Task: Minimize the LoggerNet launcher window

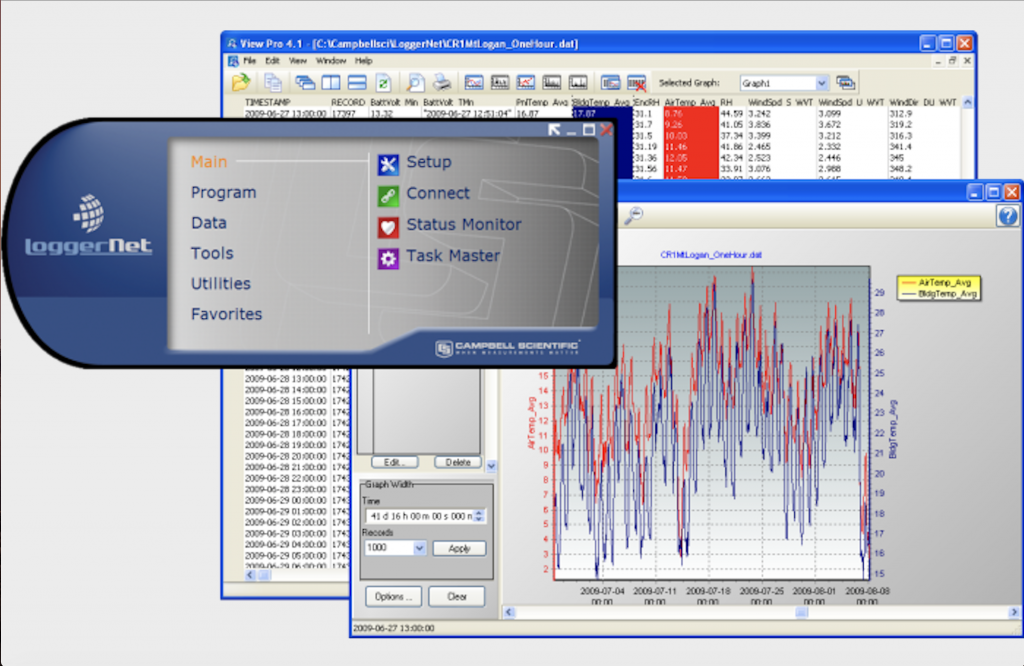Action: pyautogui.click(x=571, y=131)
